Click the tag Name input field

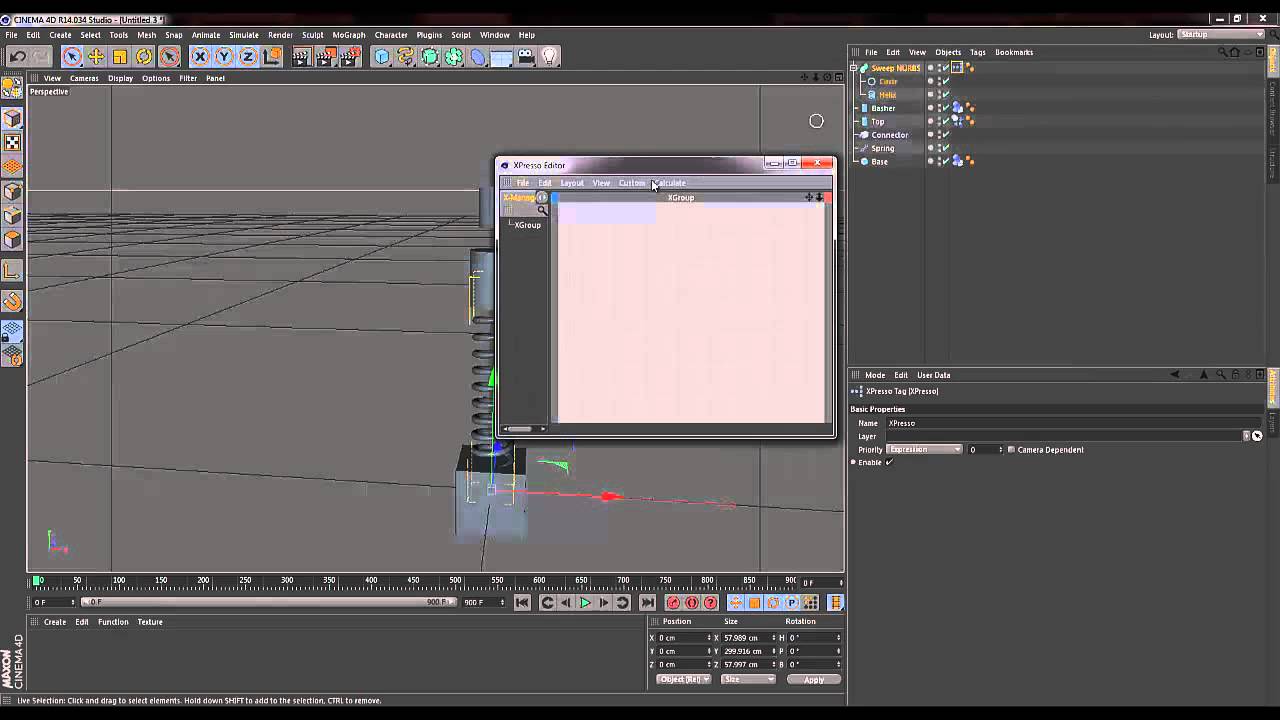[x=1074, y=423]
